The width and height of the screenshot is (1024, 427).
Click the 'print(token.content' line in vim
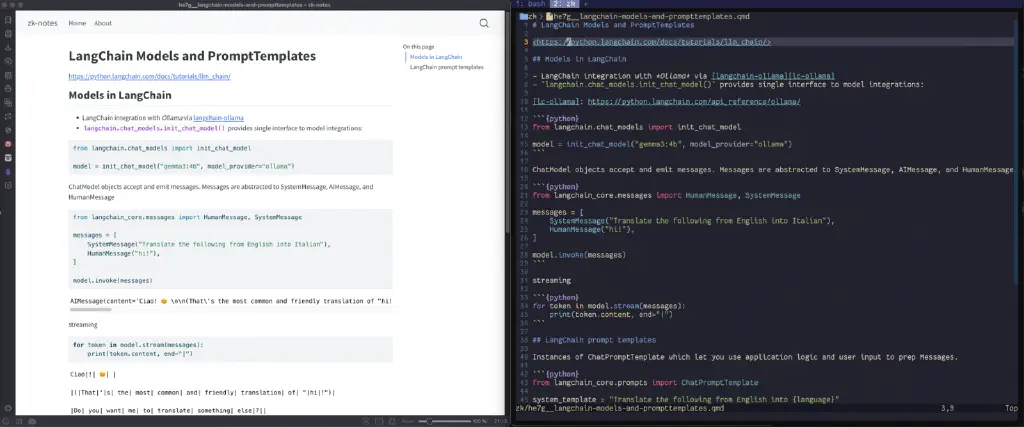coord(611,314)
